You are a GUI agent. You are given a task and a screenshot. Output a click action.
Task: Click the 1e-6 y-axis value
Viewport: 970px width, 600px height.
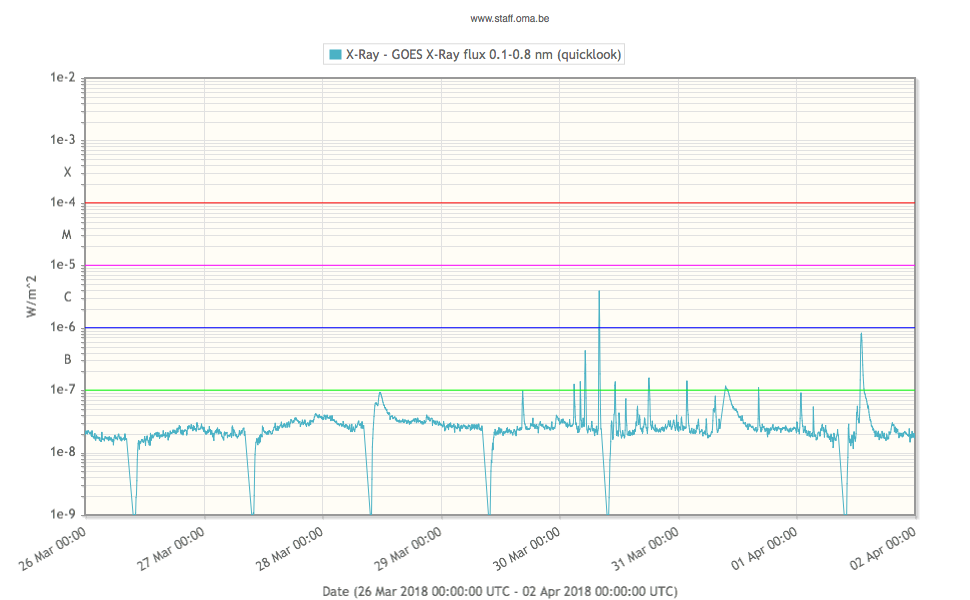(x=62, y=327)
